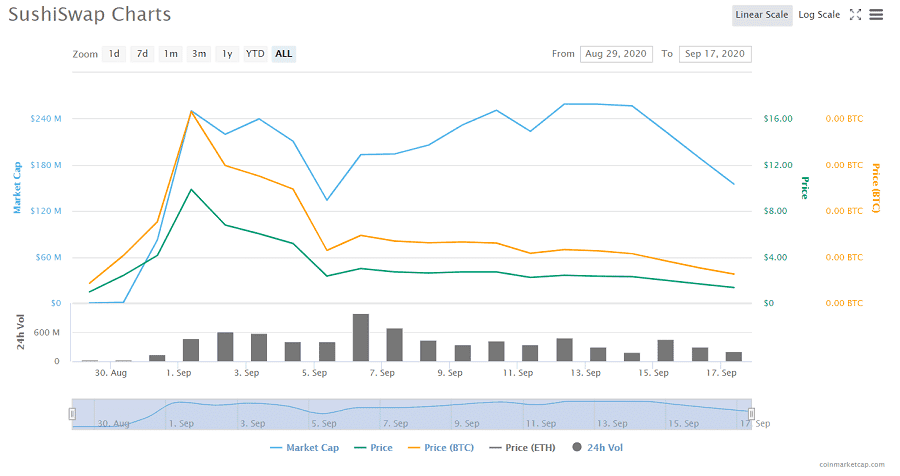Click the $60 M market cap axis label
This screenshot has height=476, width=900.
pos(48,257)
